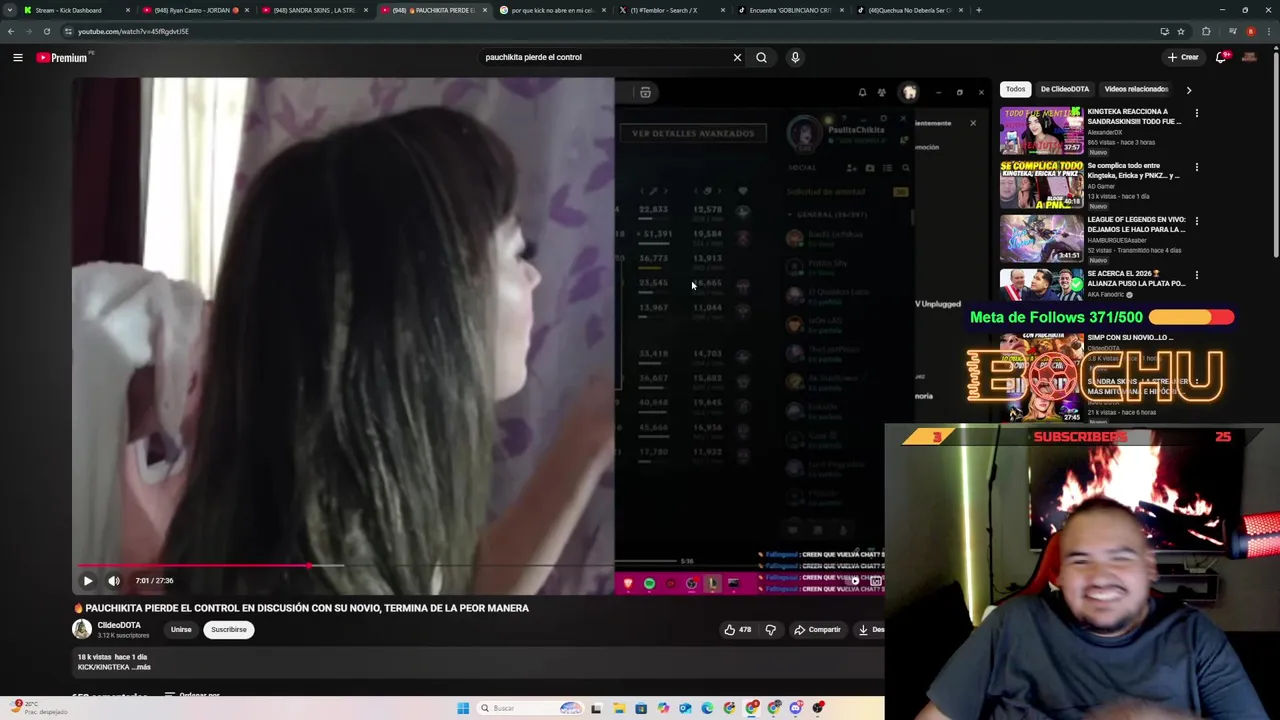The image size is (1280, 720).
Task: Open options menu for Se complica todo video
Action: [x=1196, y=167]
